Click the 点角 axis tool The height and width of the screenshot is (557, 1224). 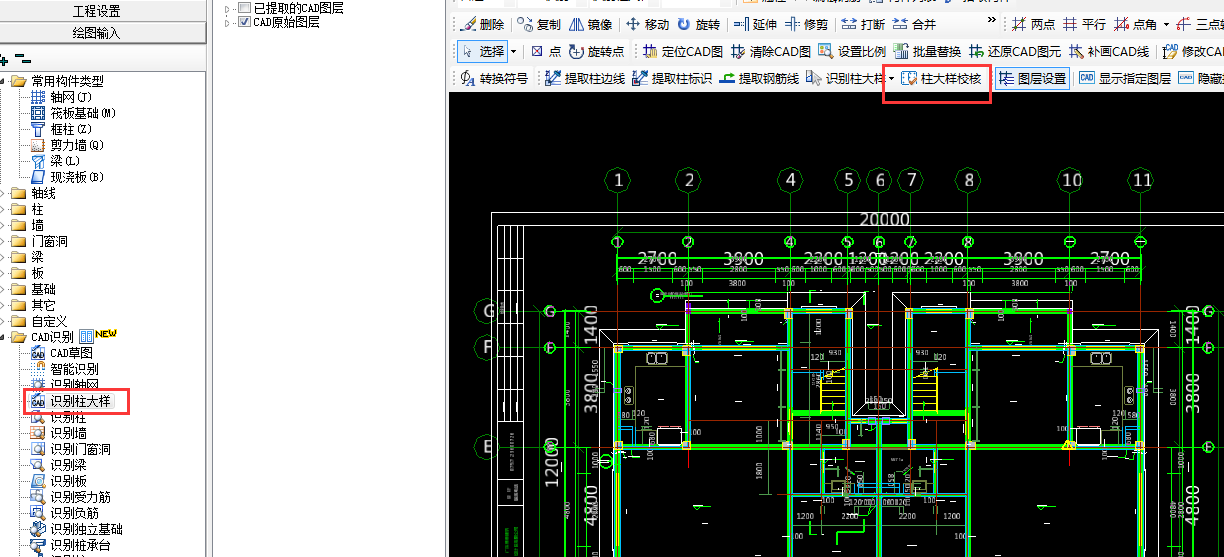coord(1135,24)
